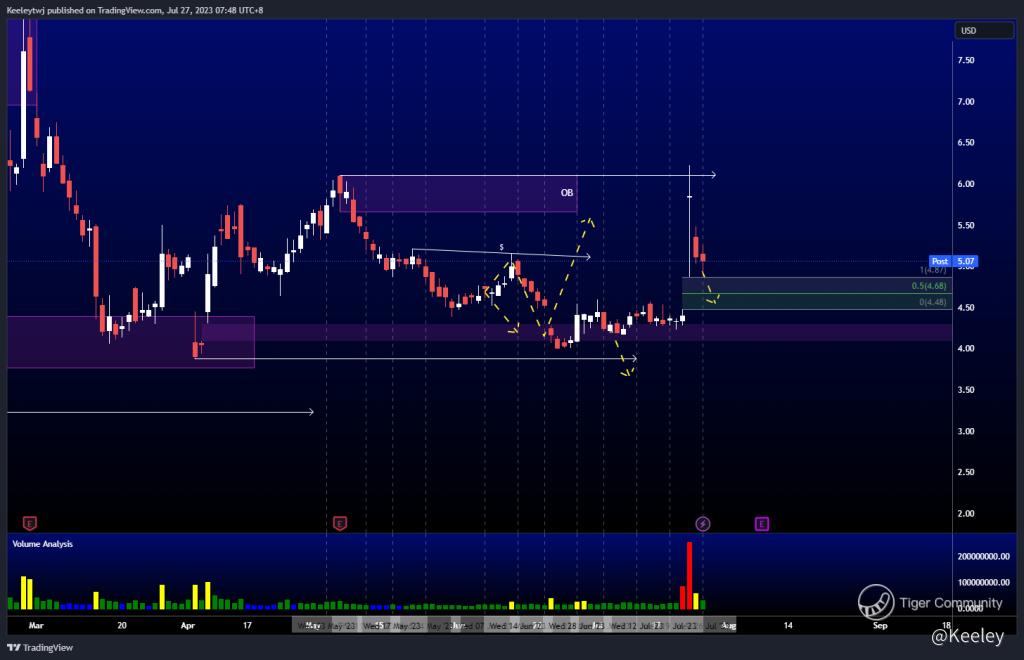
Task: Click the March earnings E marker
Action: point(29,523)
